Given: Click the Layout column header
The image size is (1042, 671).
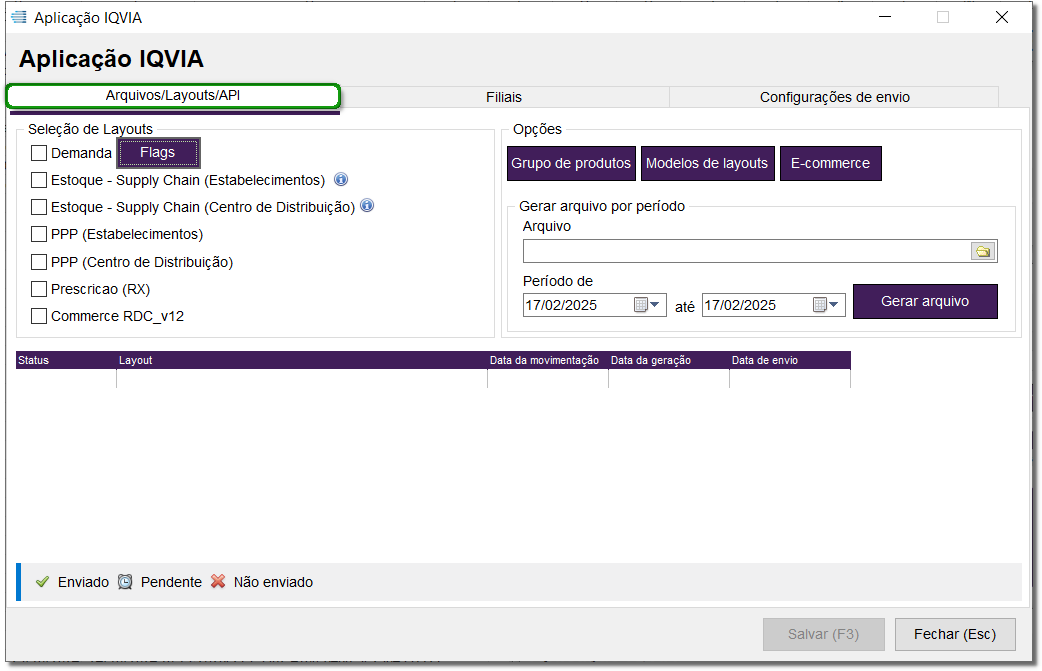Looking at the screenshot, I should [302, 360].
